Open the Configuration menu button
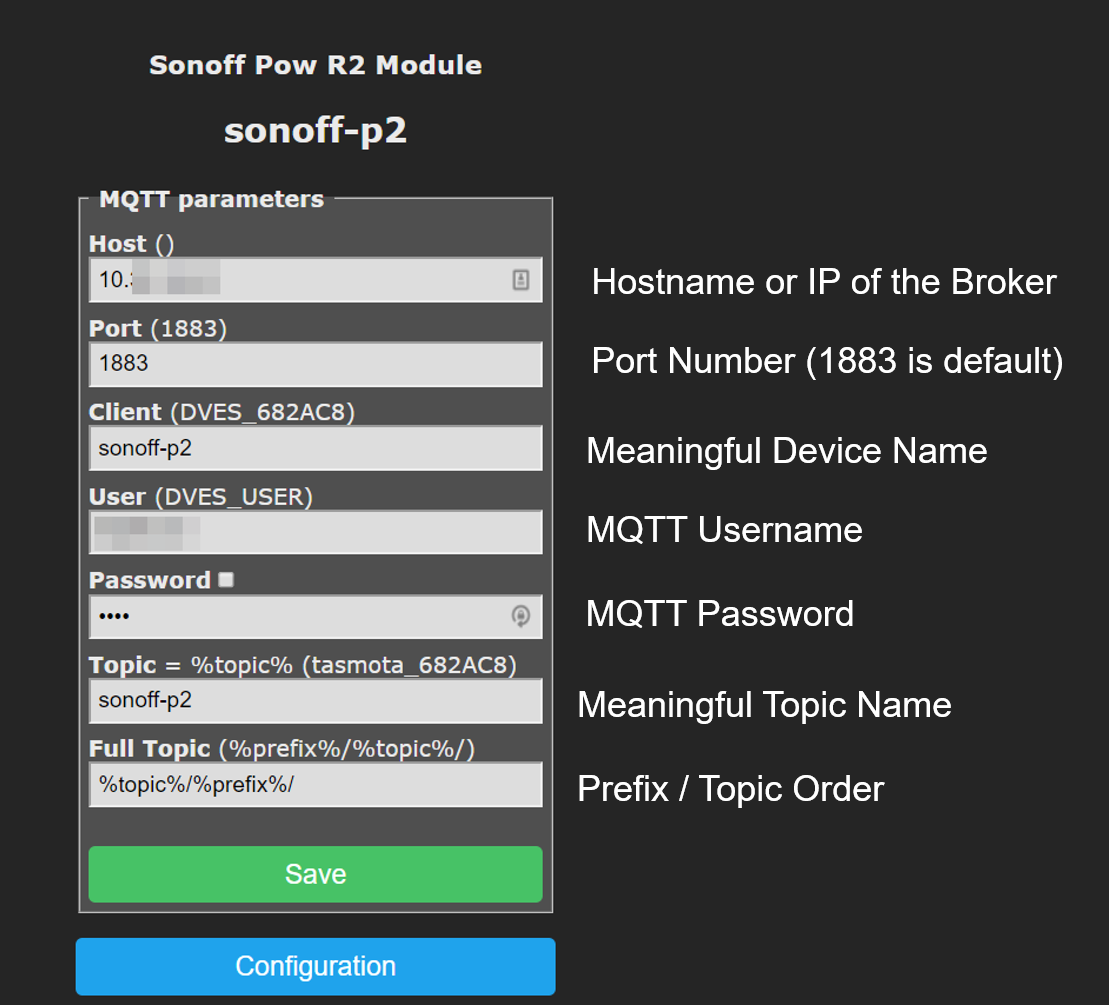Screen dimensions: 1110x1005 [315, 966]
